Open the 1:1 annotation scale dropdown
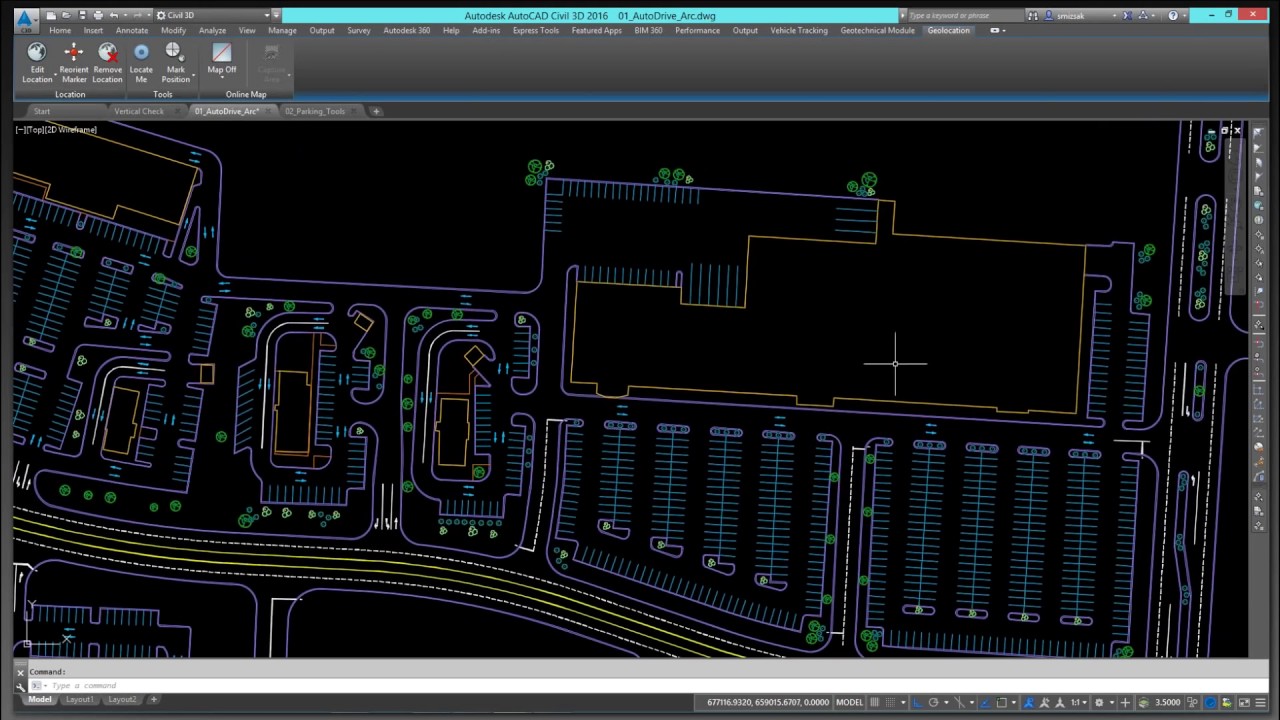Viewport: 1280px width, 720px height. 1078,702
